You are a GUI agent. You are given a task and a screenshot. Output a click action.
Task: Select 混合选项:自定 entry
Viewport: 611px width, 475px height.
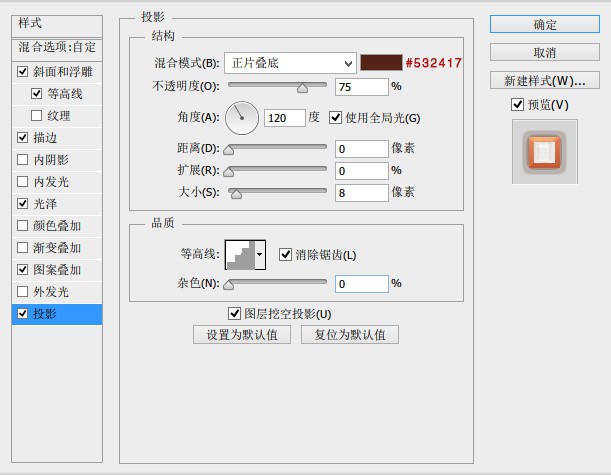pos(57,48)
